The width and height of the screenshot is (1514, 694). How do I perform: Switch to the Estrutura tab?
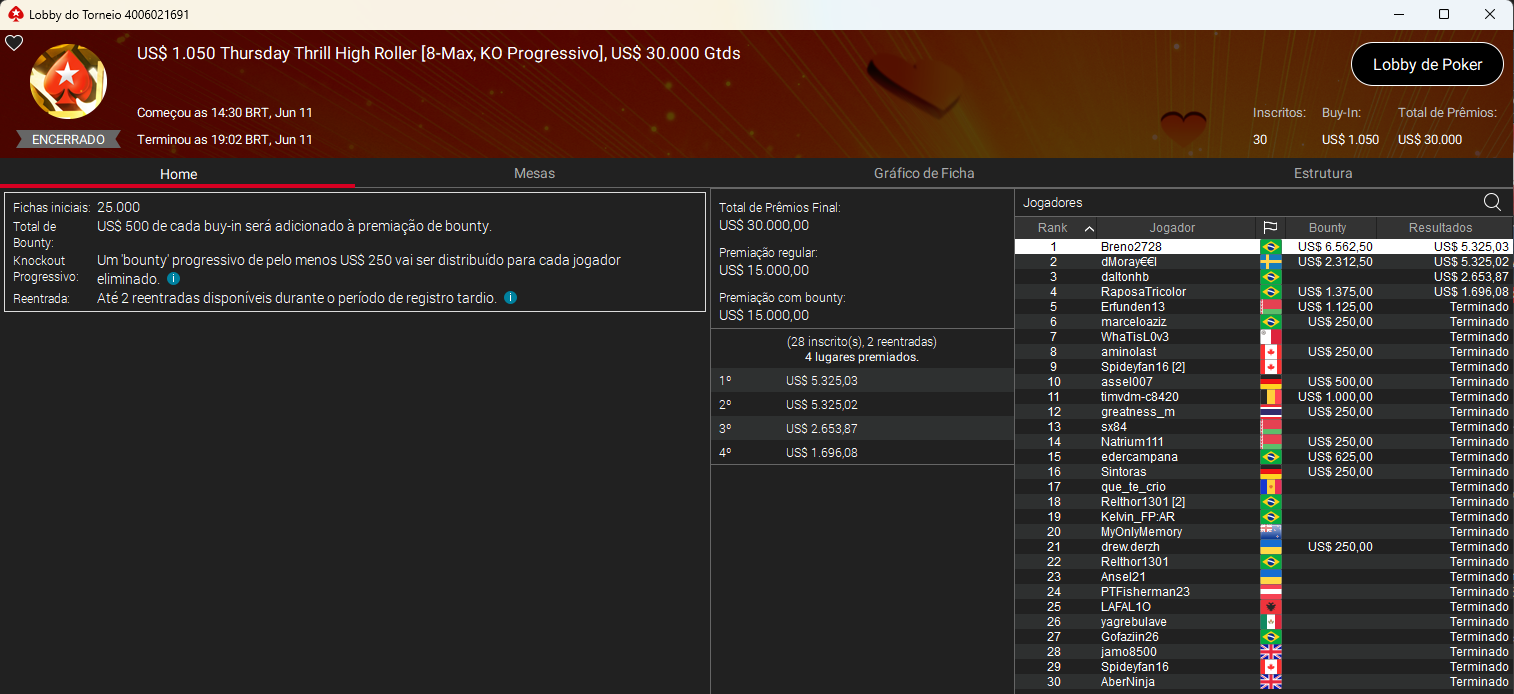tap(1323, 173)
